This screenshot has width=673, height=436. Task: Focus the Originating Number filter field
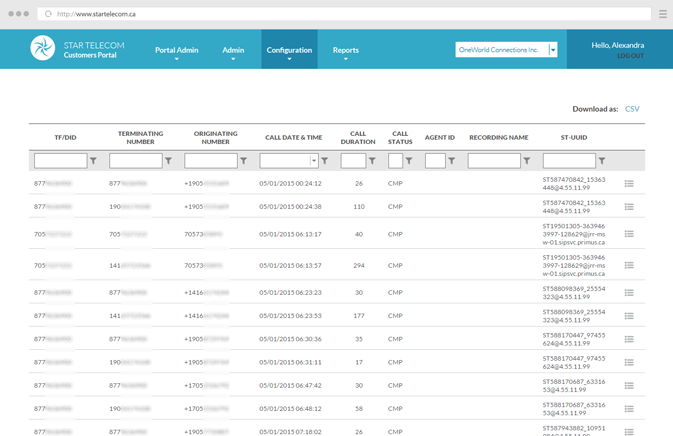(211, 161)
